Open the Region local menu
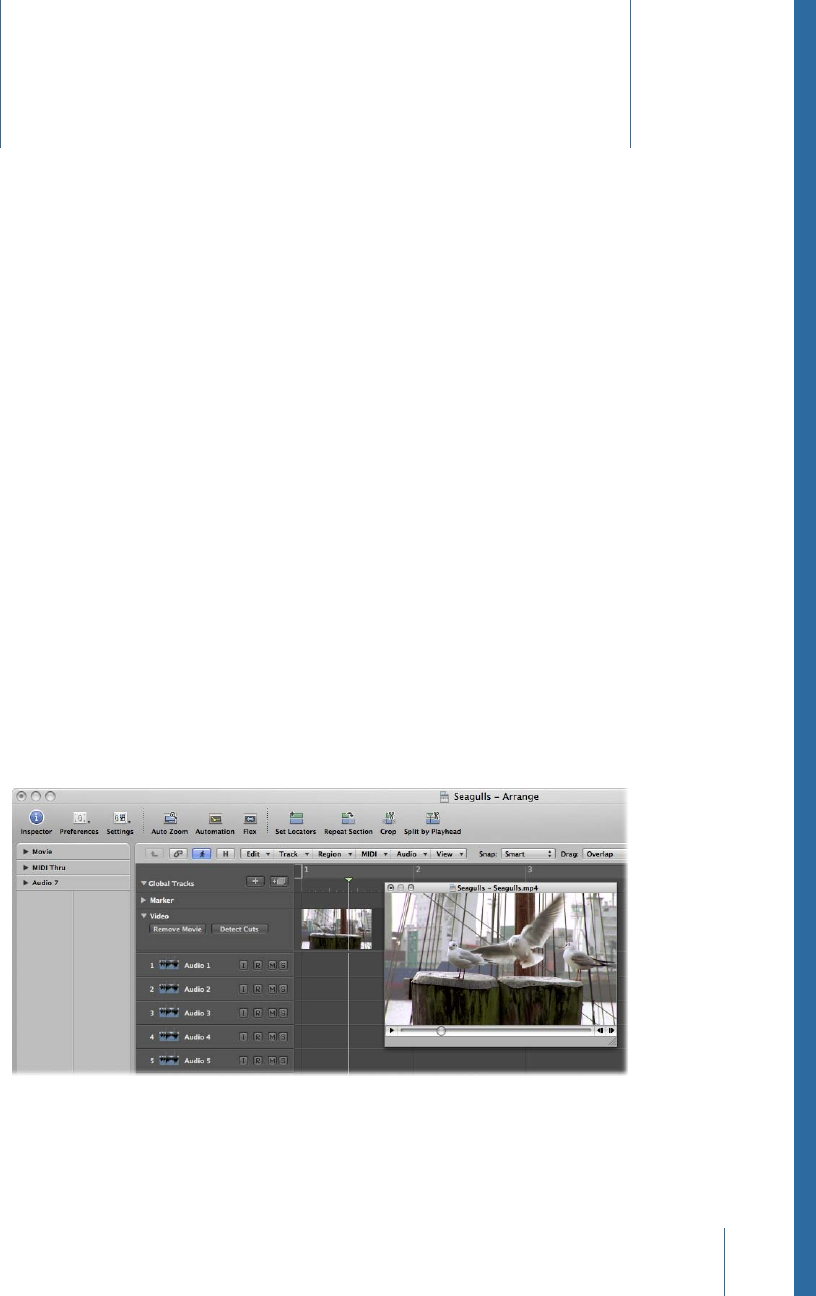 pos(335,854)
